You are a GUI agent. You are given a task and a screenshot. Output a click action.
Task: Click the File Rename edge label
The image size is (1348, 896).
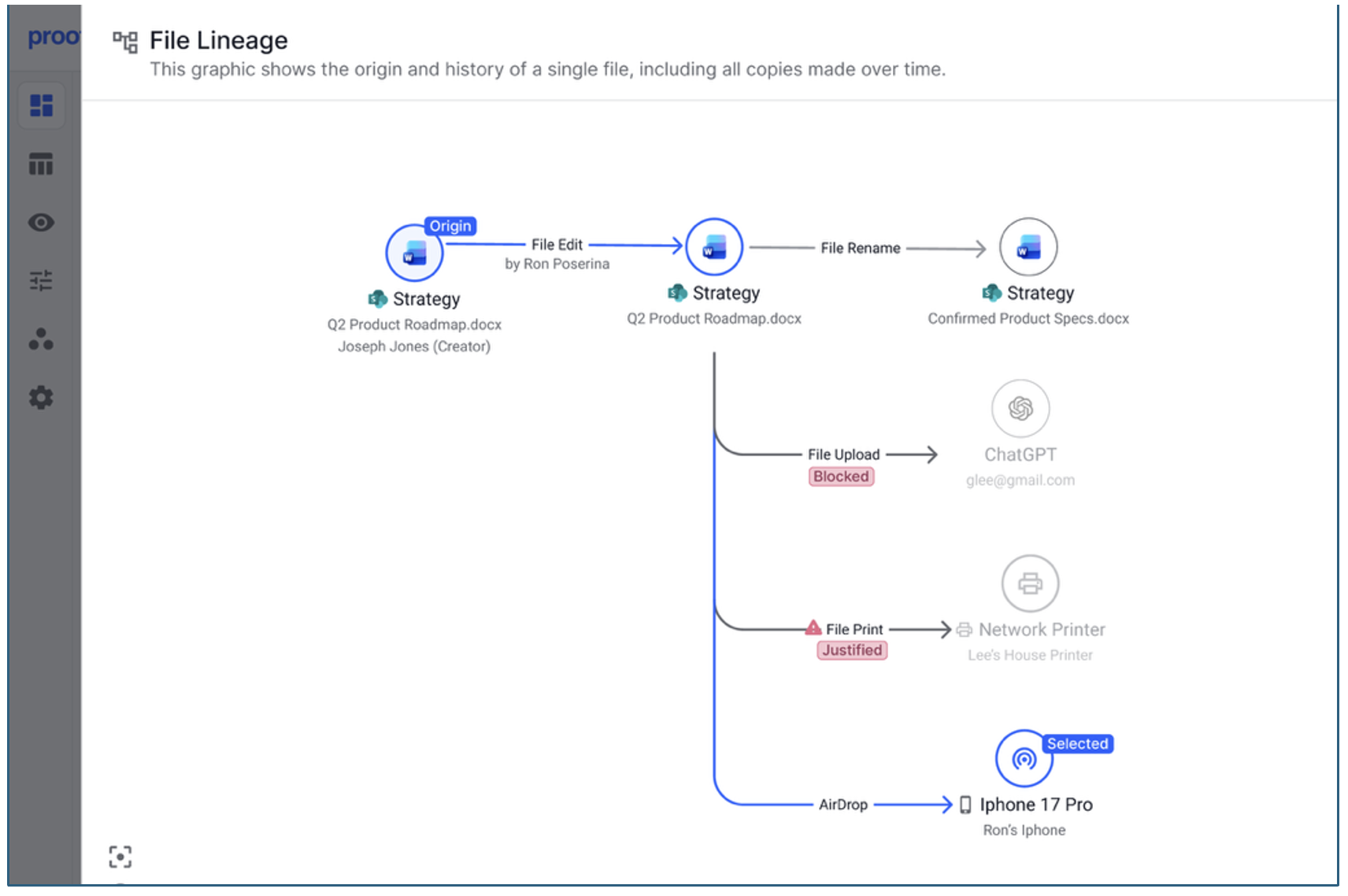pos(860,249)
